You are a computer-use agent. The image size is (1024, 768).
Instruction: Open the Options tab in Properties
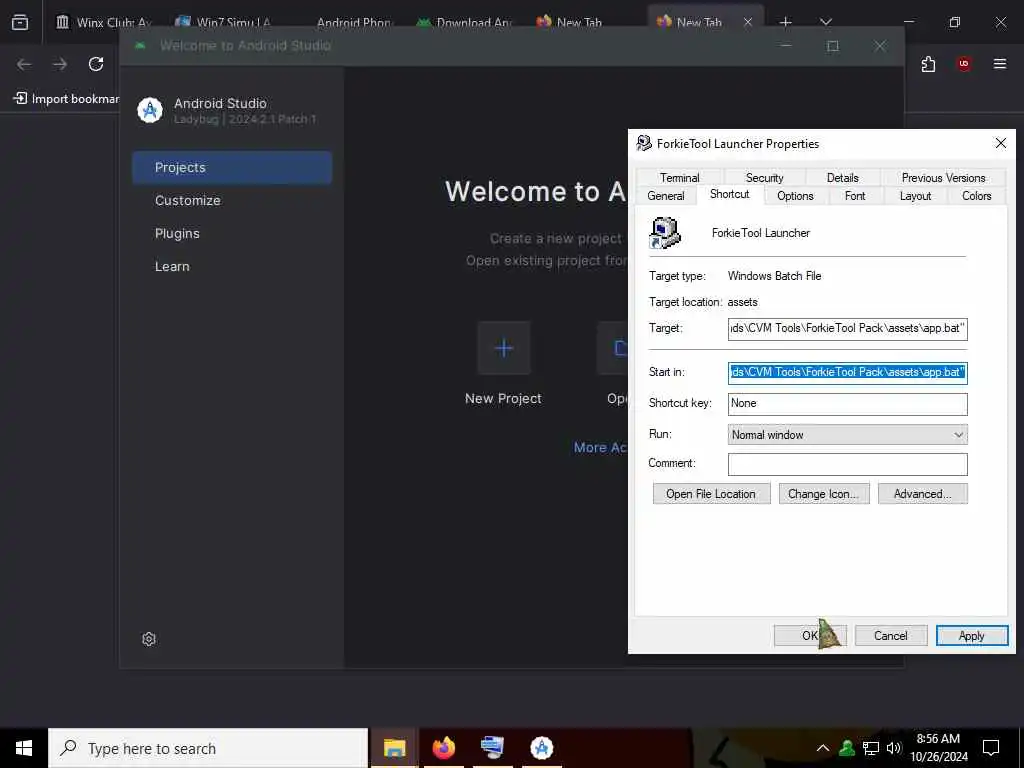click(795, 196)
